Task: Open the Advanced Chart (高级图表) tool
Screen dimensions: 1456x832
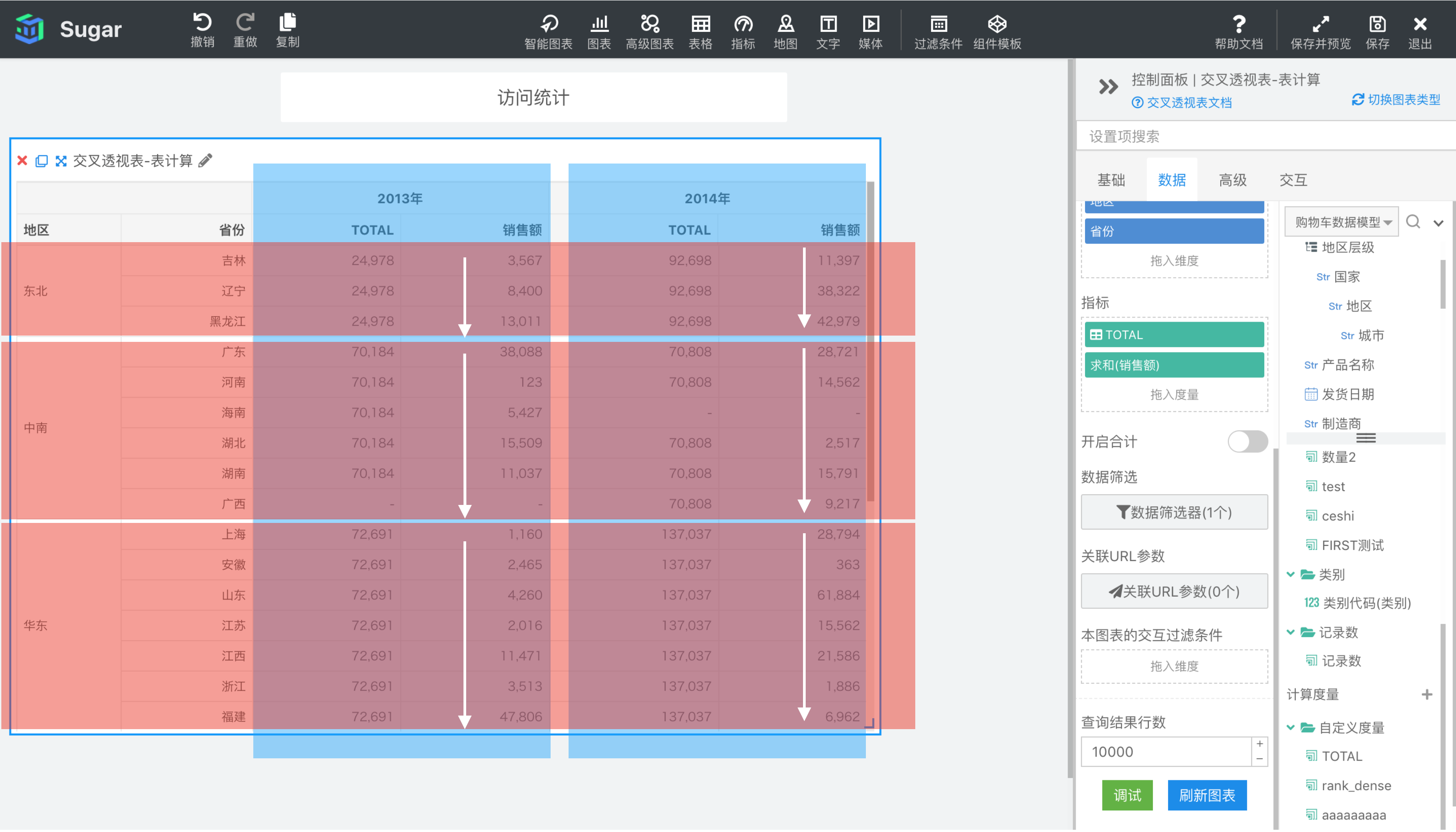Action: click(649, 31)
